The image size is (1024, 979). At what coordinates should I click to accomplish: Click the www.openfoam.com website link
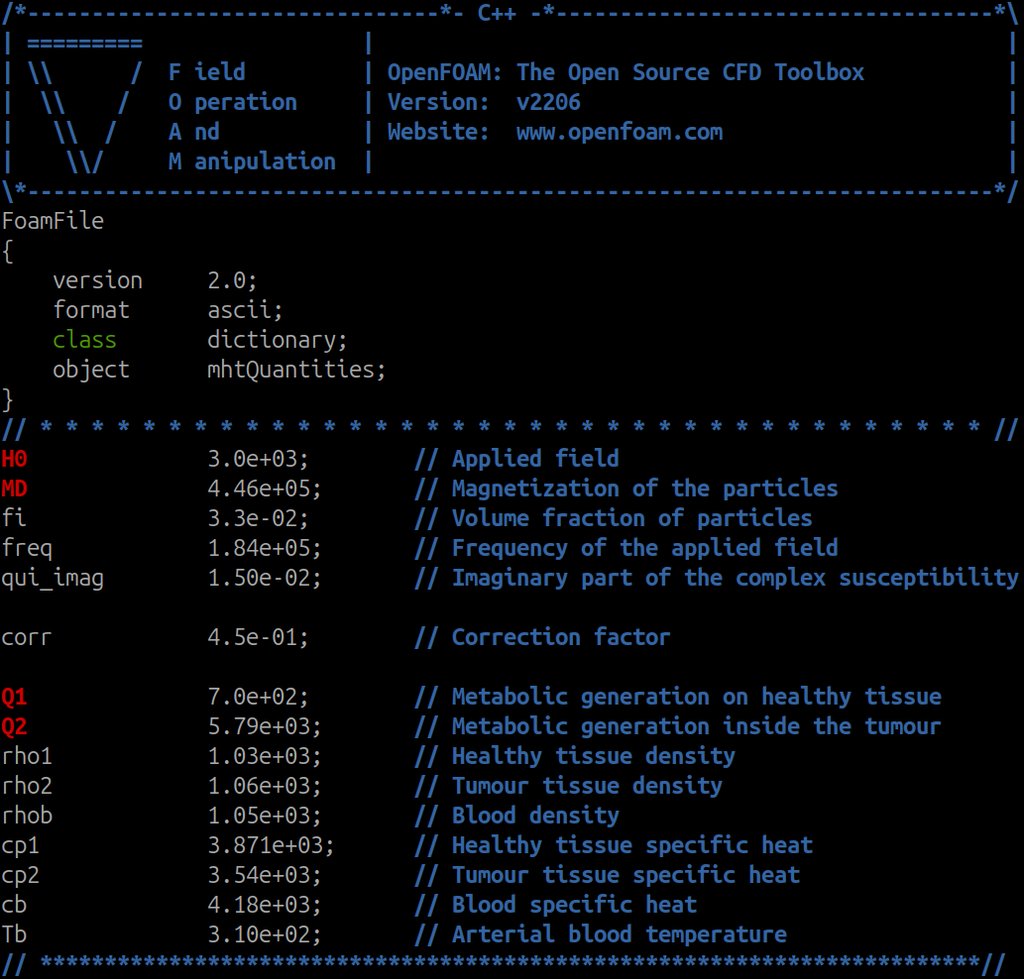click(x=619, y=132)
